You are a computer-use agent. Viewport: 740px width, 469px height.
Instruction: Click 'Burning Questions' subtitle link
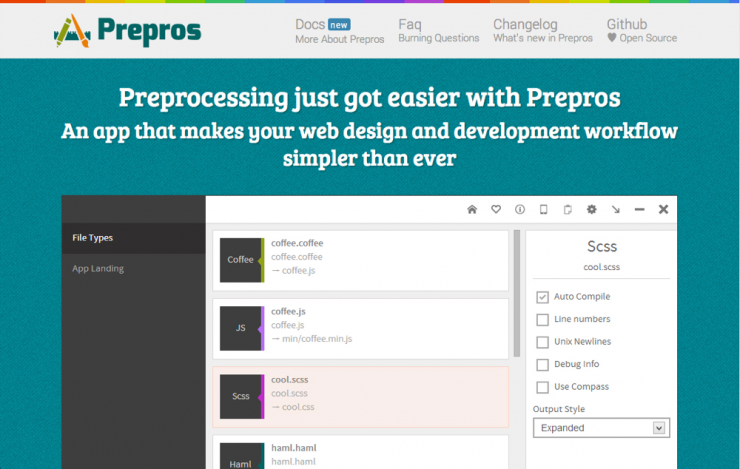(x=438, y=38)
